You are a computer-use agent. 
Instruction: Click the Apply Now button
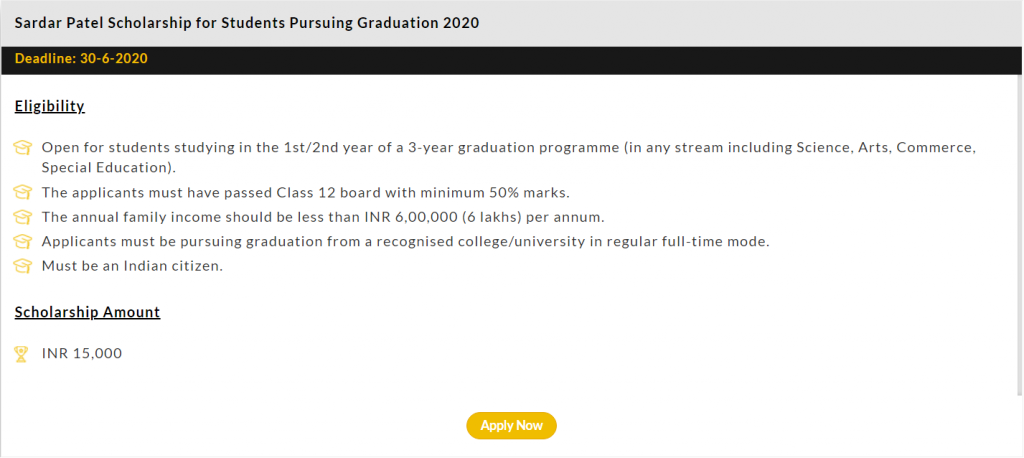[511, 425]
